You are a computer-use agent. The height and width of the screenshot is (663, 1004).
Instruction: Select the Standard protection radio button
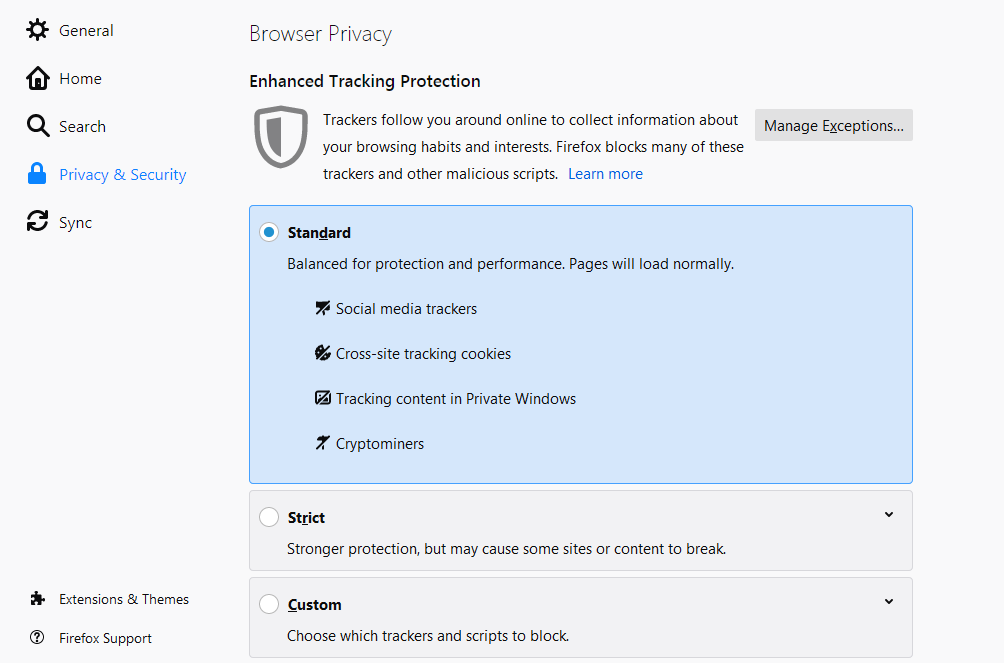point(269,232)
